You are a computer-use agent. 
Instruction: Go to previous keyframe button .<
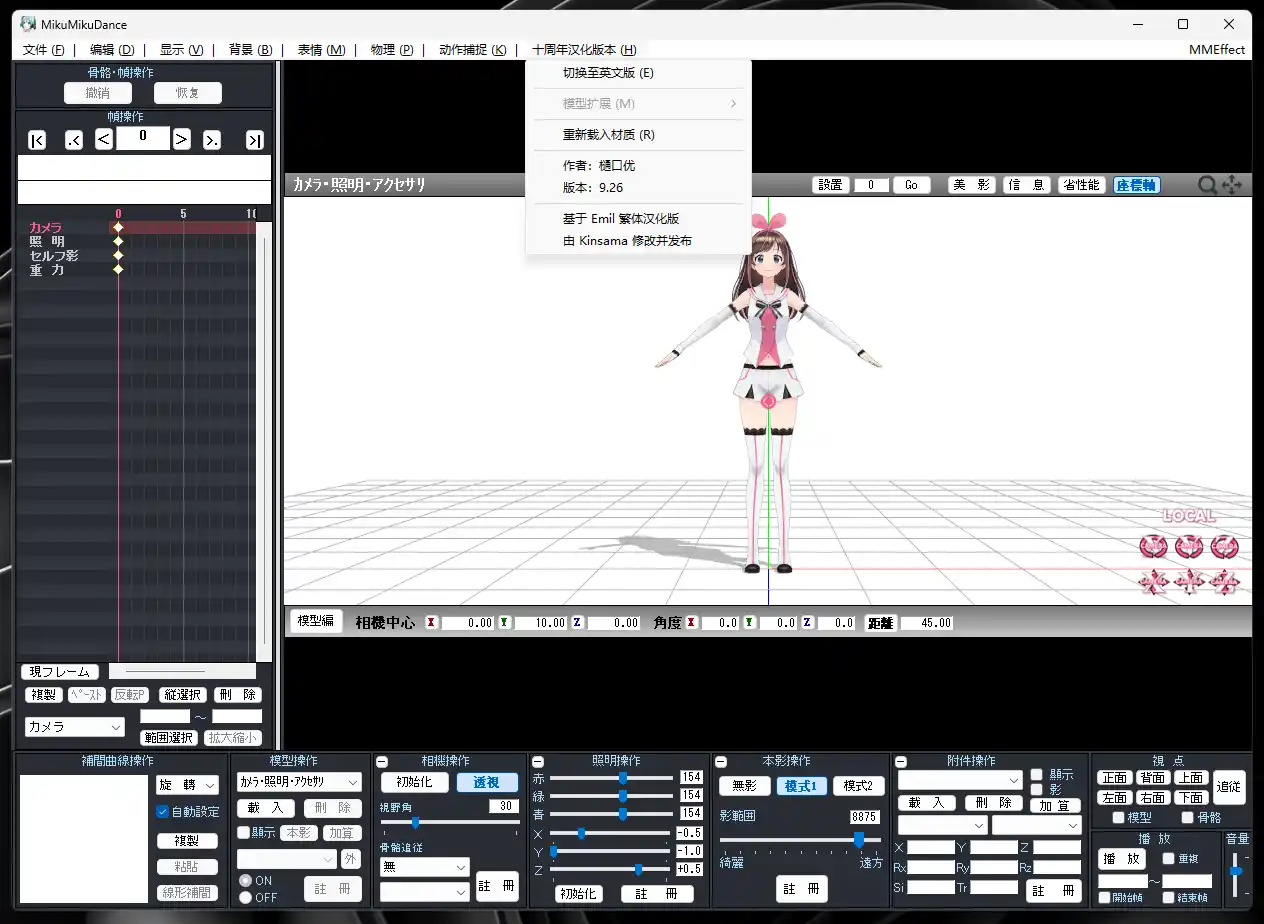(x=74, y=140)
